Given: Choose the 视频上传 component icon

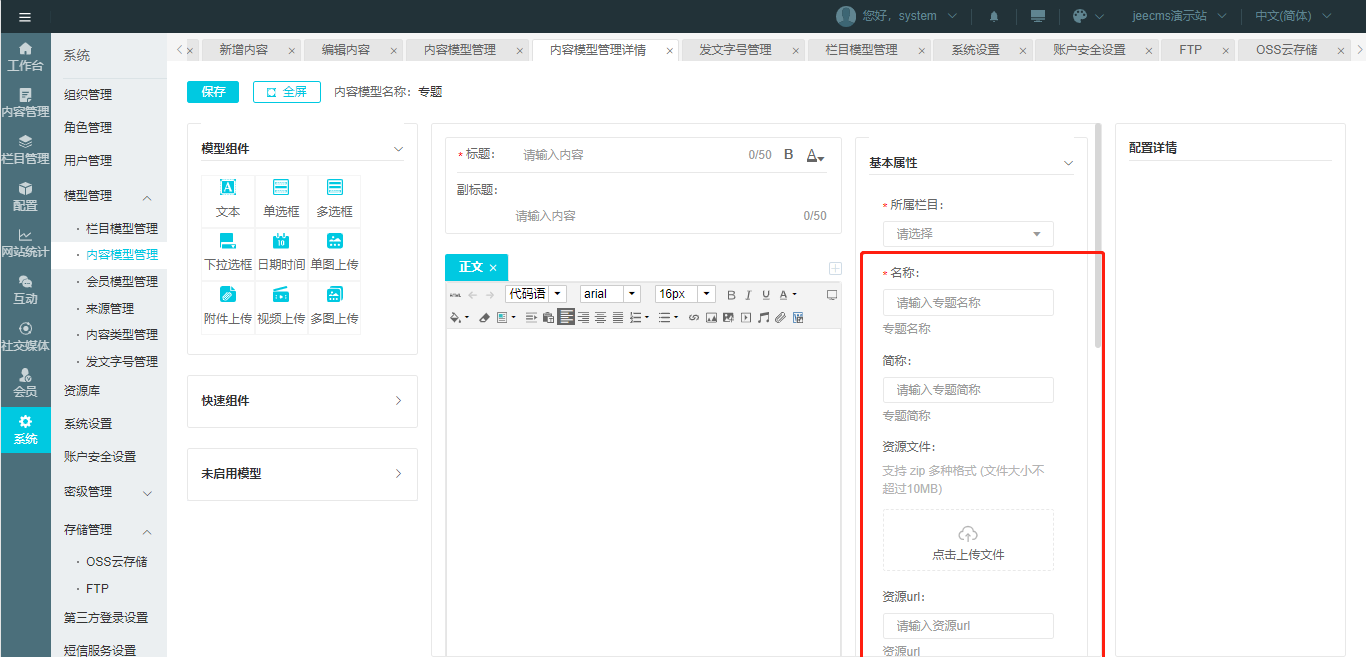Looking at the screenshot, I should 281,303.
